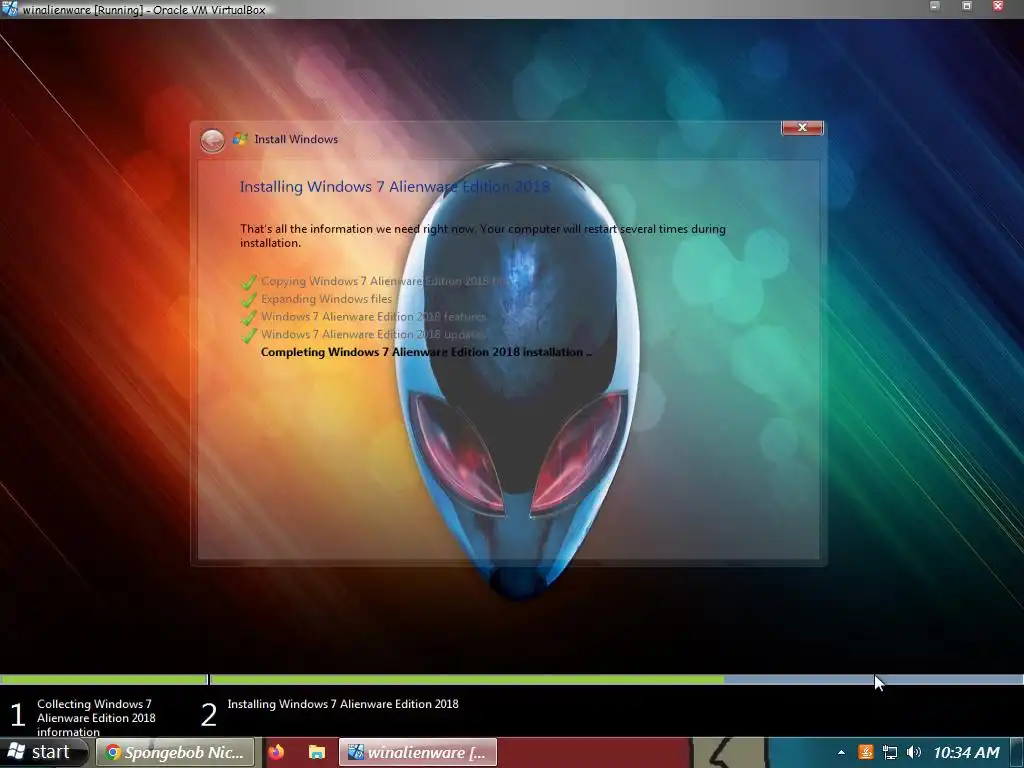Viewport: 1024px width, 768px height.
Task: Open the Windows start menu
Action: click(x=43, y=752)
